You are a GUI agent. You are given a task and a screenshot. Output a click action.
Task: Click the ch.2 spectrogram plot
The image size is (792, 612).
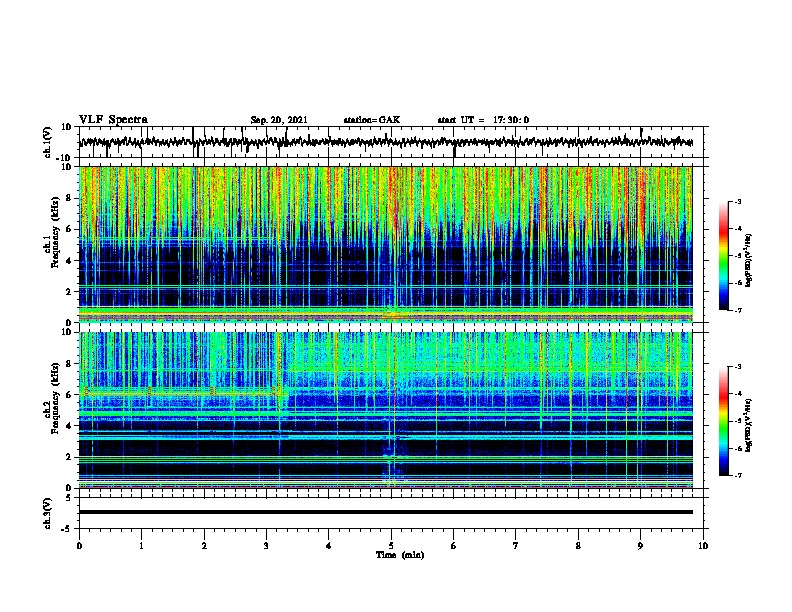(386, 410)
